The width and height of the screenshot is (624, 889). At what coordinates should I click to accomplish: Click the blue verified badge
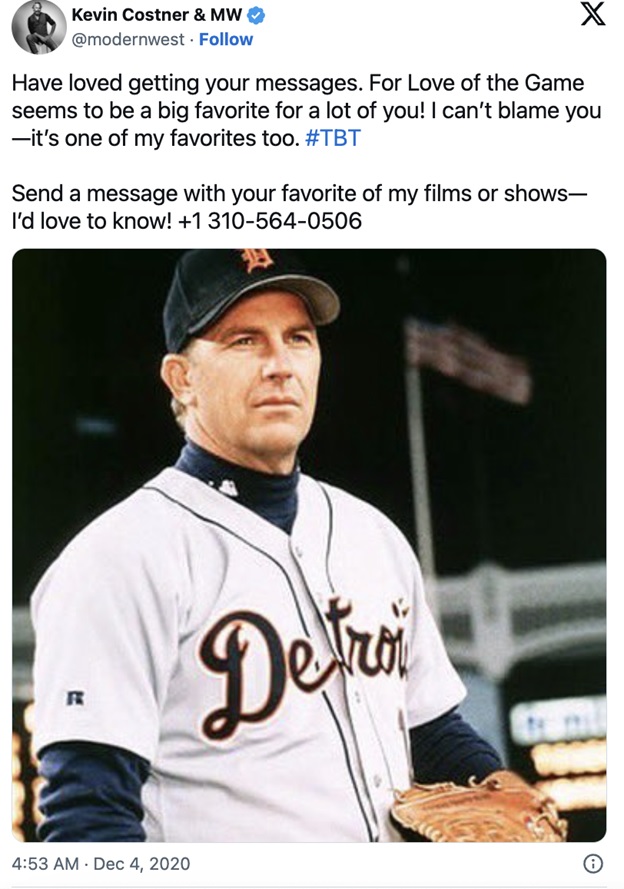pos(256,15)
